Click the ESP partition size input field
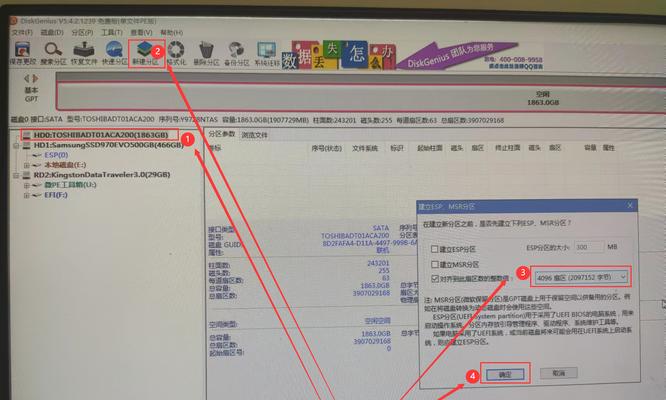Viewport: 666px width, 400px height. 588,247
